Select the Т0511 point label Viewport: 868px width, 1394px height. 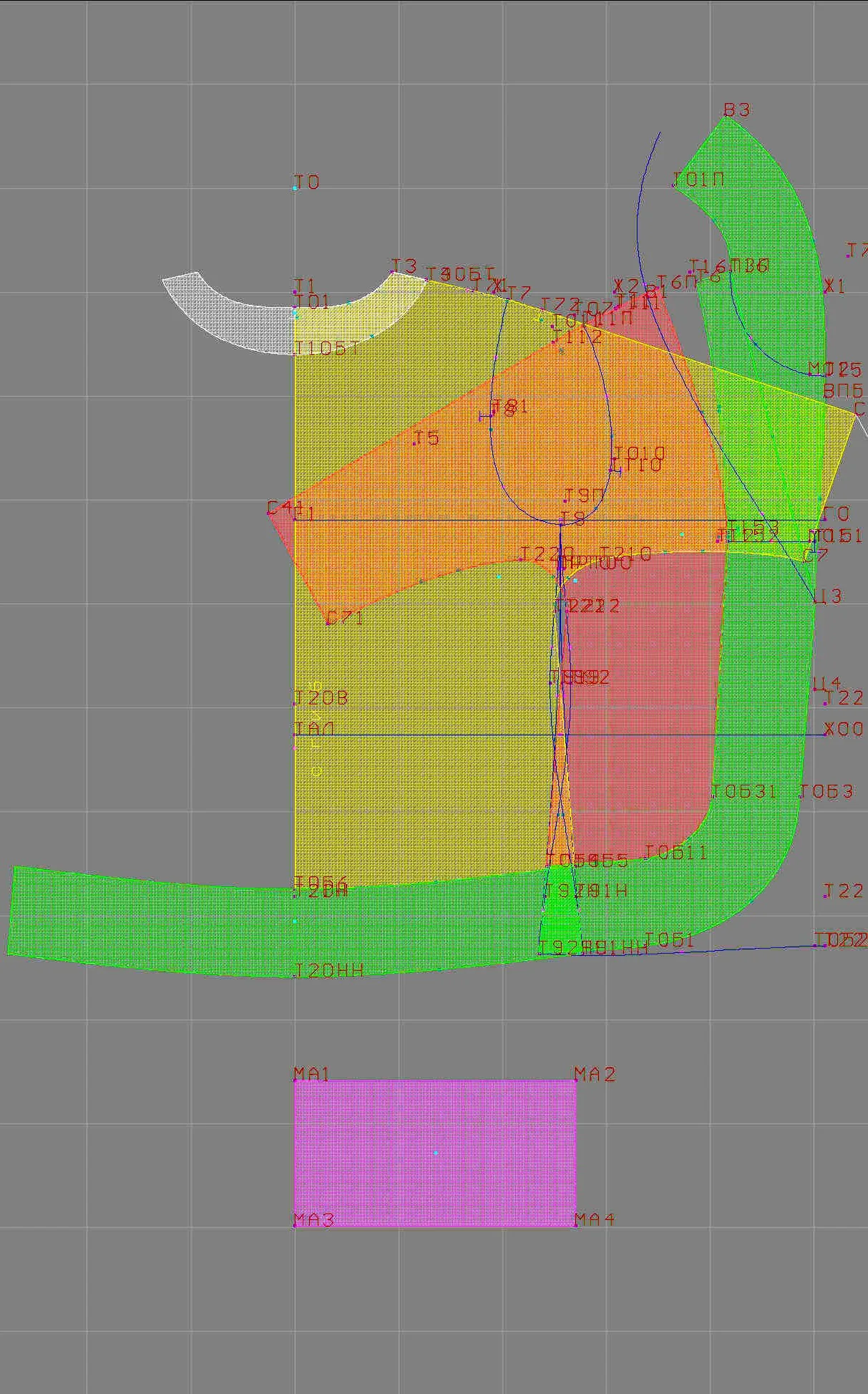point(676,852)
